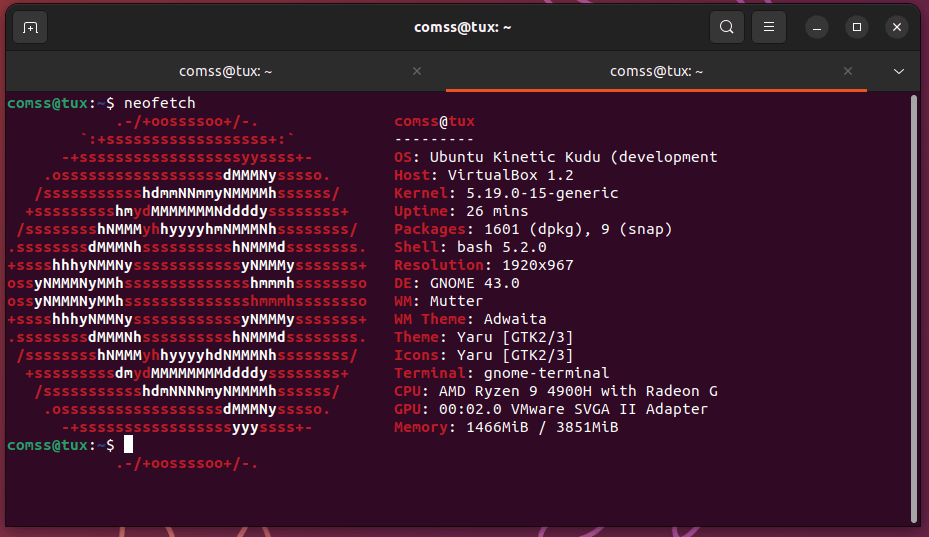Minimize the terminal window
Image resolution: width=929 pixels, height=537 pixels.
[816, 27]
